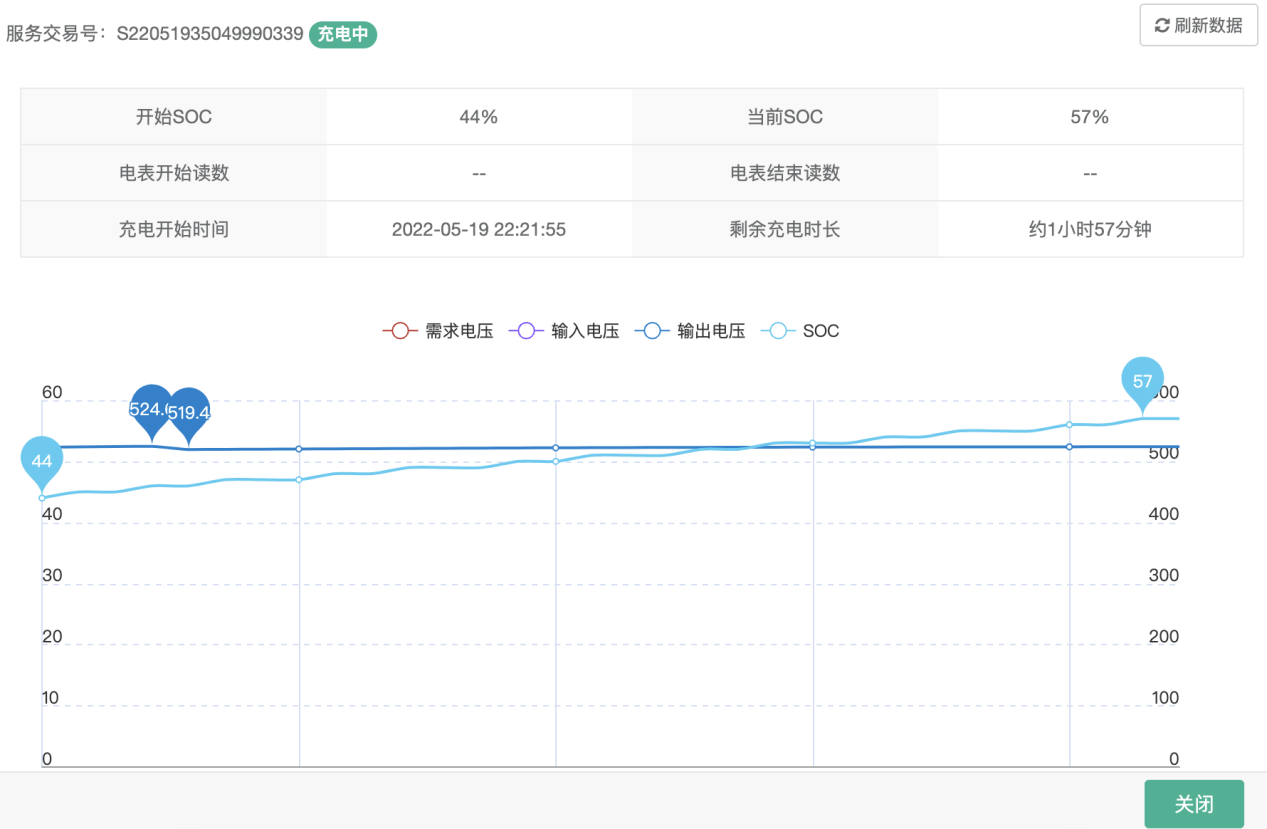Click the 刷新数据 refresh button
1267x829 pixels.
(1198, 25)
